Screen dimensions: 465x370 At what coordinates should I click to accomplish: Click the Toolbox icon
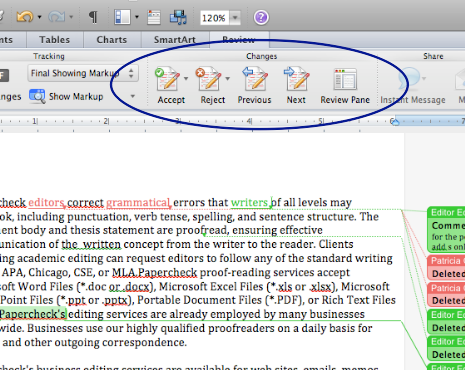pos(154,17)
